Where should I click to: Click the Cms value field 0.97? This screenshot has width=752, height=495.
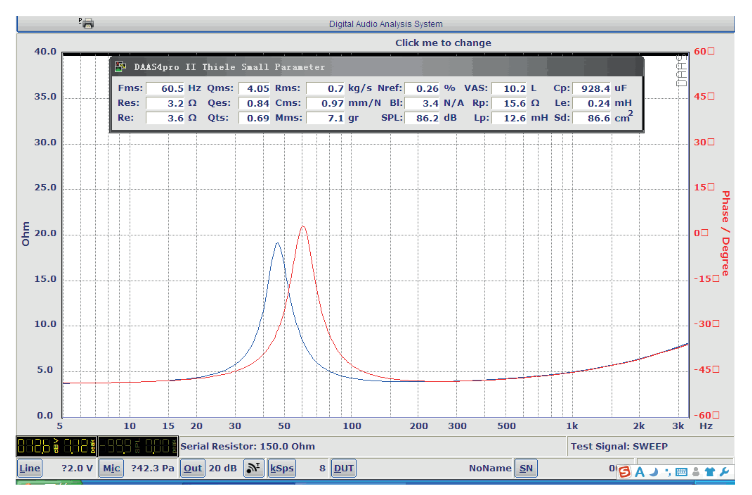click(326, 103)
